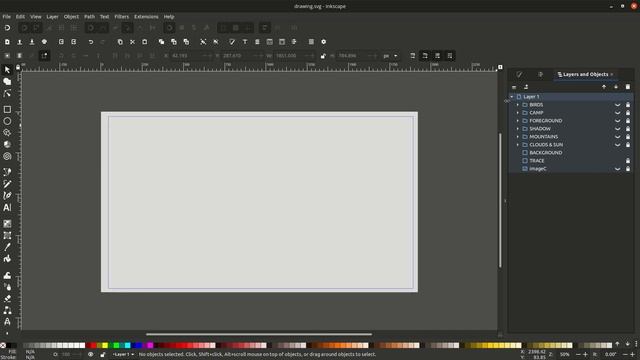Toggle lock on TRACE object
The image size is (640, 360).
point(628,160)
